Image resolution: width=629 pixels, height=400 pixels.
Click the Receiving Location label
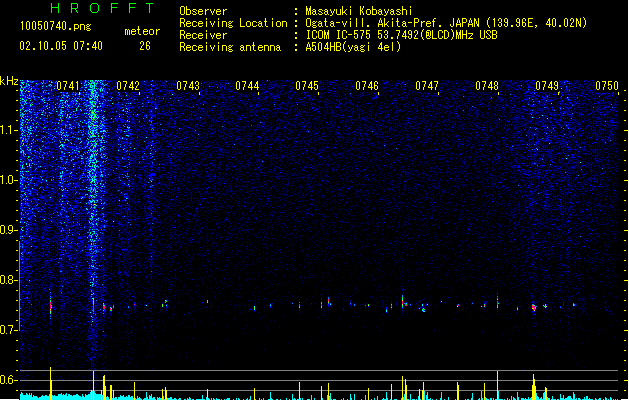click(x=233, y=23)
